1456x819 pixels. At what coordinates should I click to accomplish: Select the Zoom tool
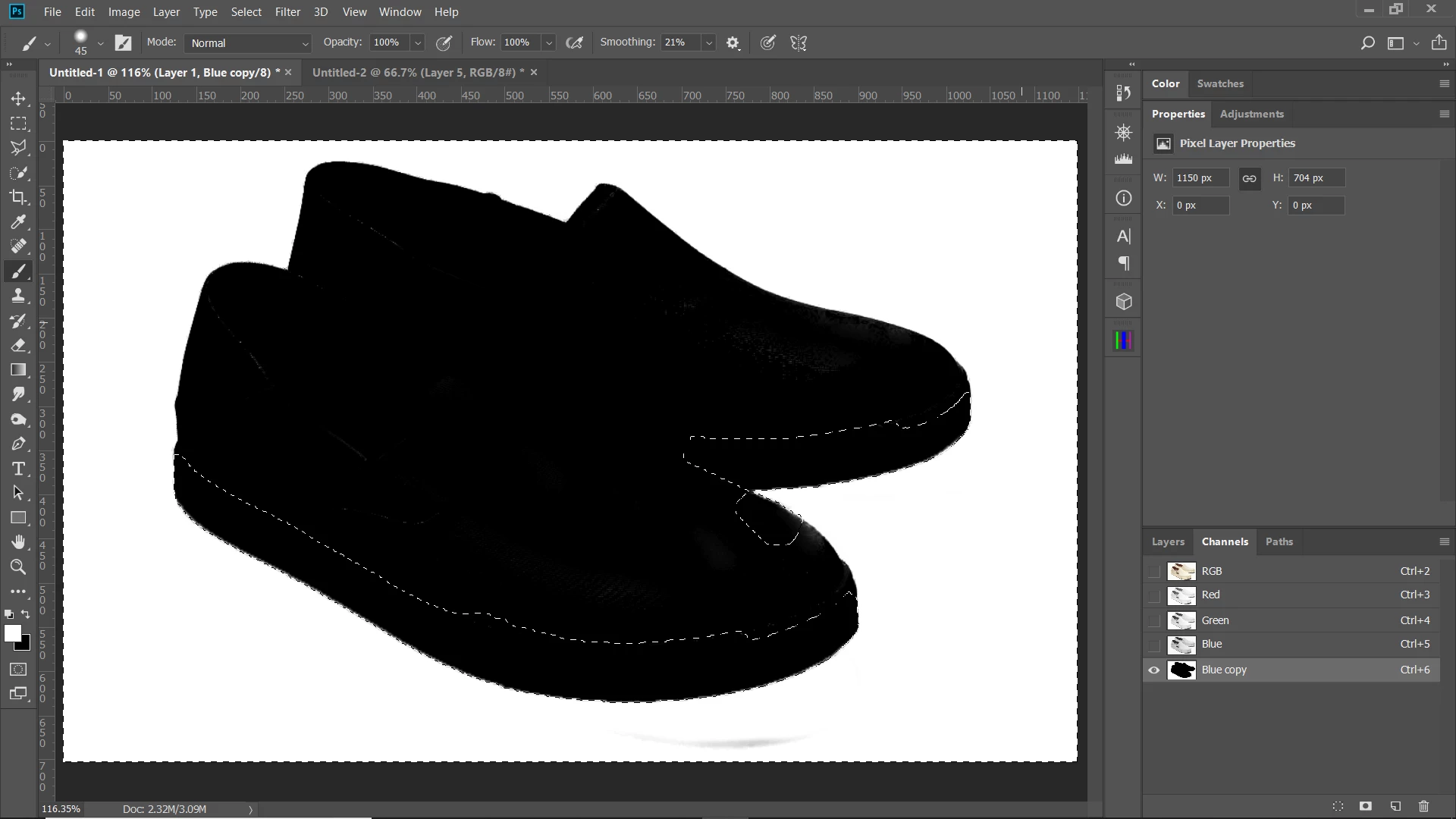pyautogui.click(x=18, y=567)
